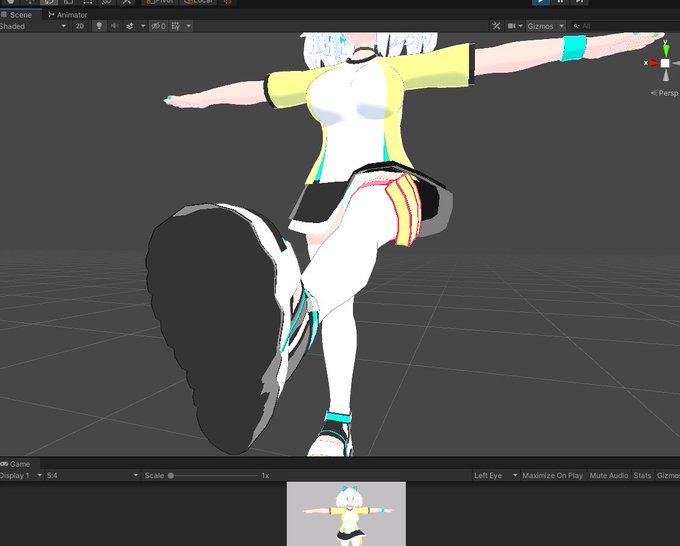Click the green Y axis cone
680x546 pixels.
point(666,50)
